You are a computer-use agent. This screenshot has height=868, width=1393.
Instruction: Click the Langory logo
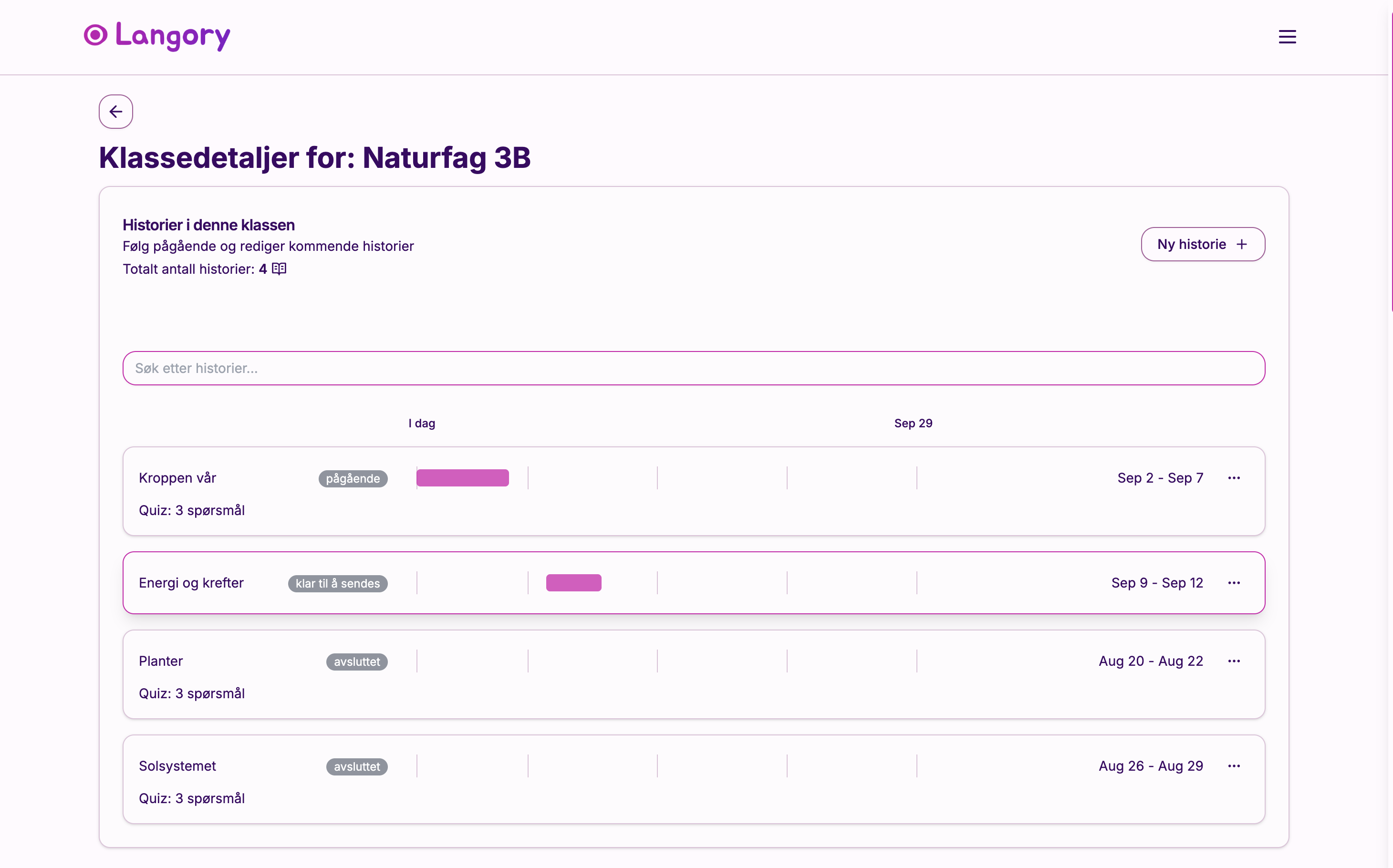157,36
